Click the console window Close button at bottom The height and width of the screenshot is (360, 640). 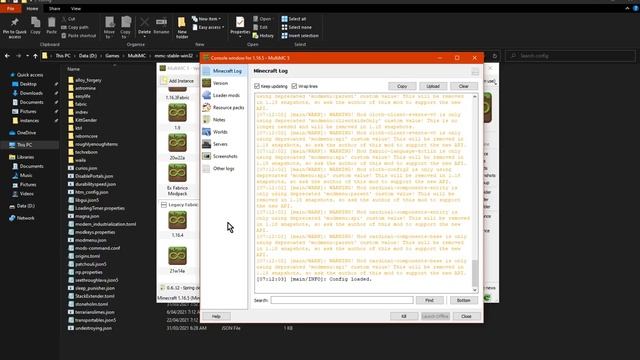(466, 316)
